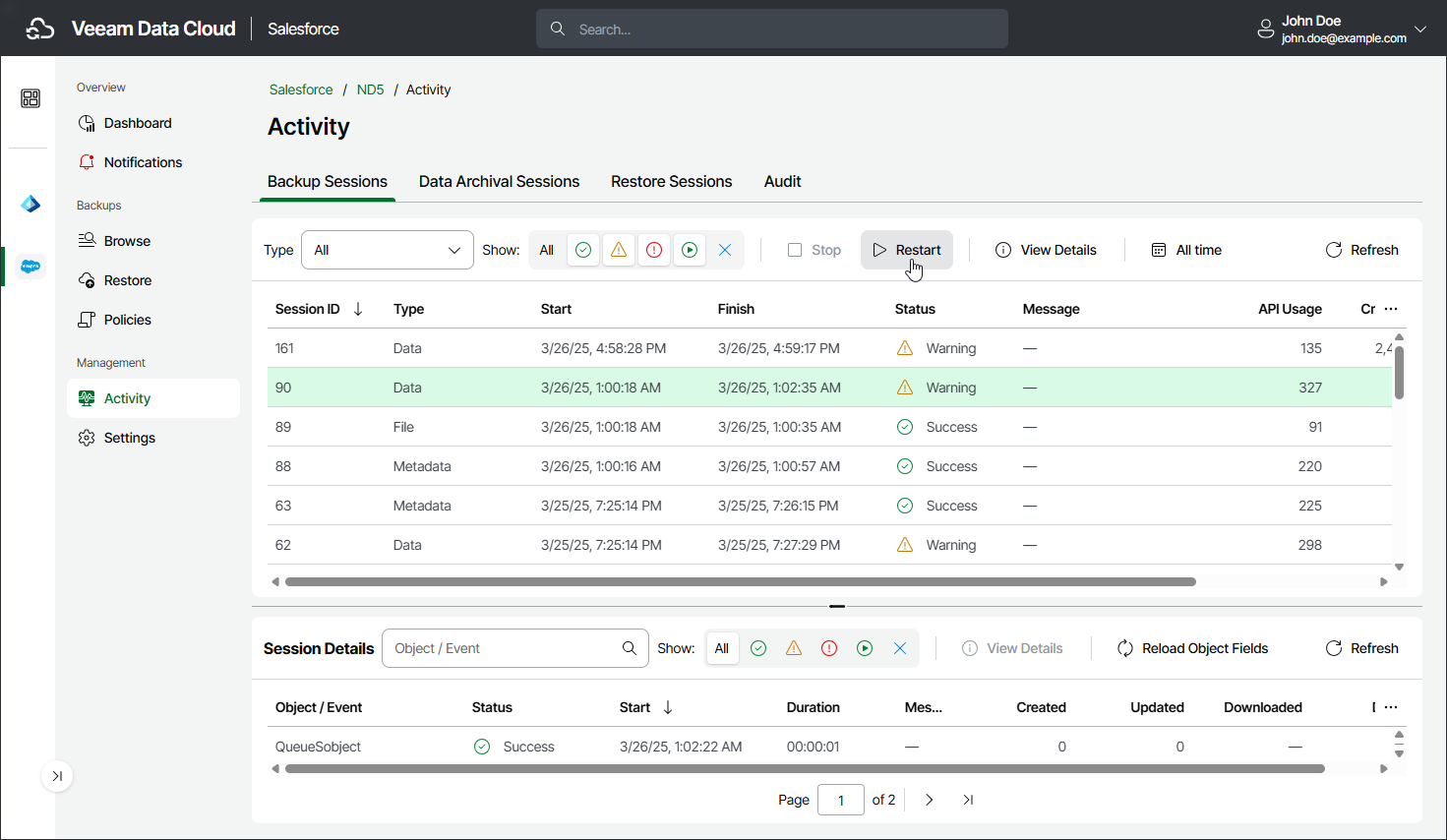Click the horizontal scrollbar of sessions table
1447x840 pixels.
740,581
